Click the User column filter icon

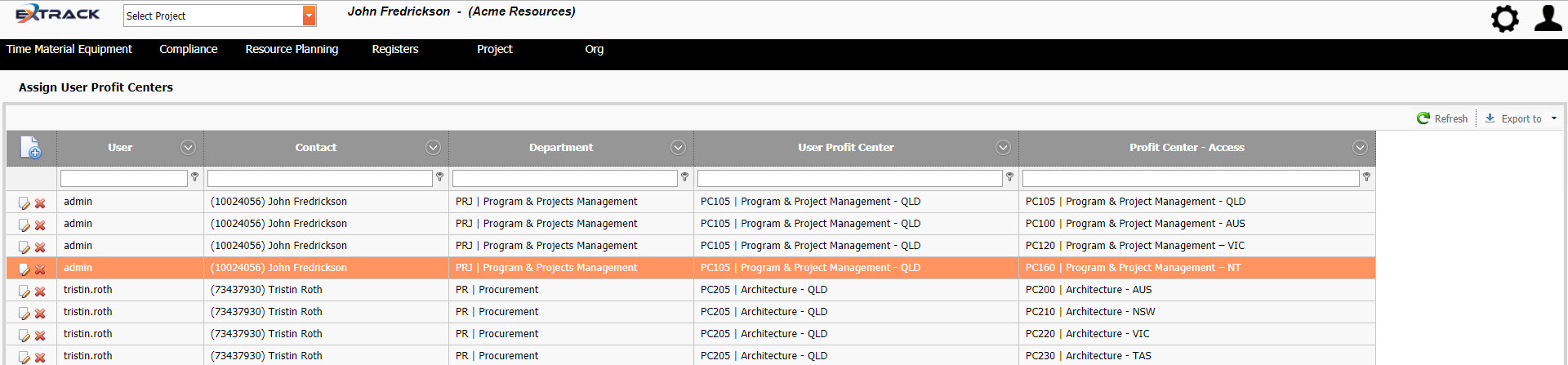[x=194, y=177]
